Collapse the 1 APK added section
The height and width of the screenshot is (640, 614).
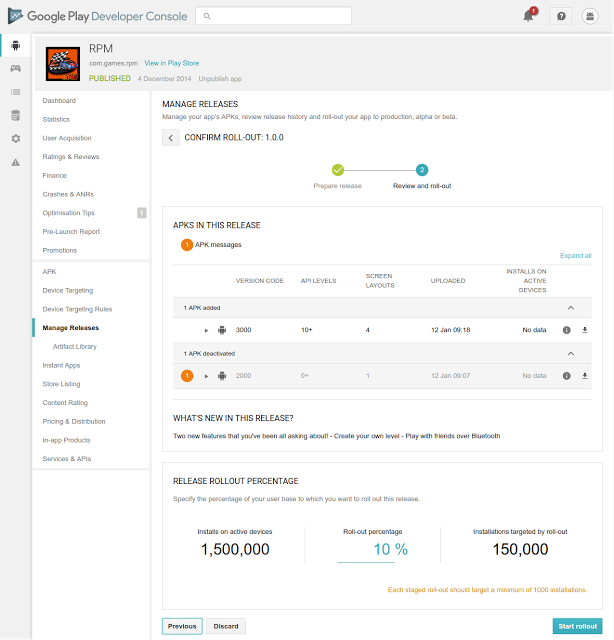(571, 308)
